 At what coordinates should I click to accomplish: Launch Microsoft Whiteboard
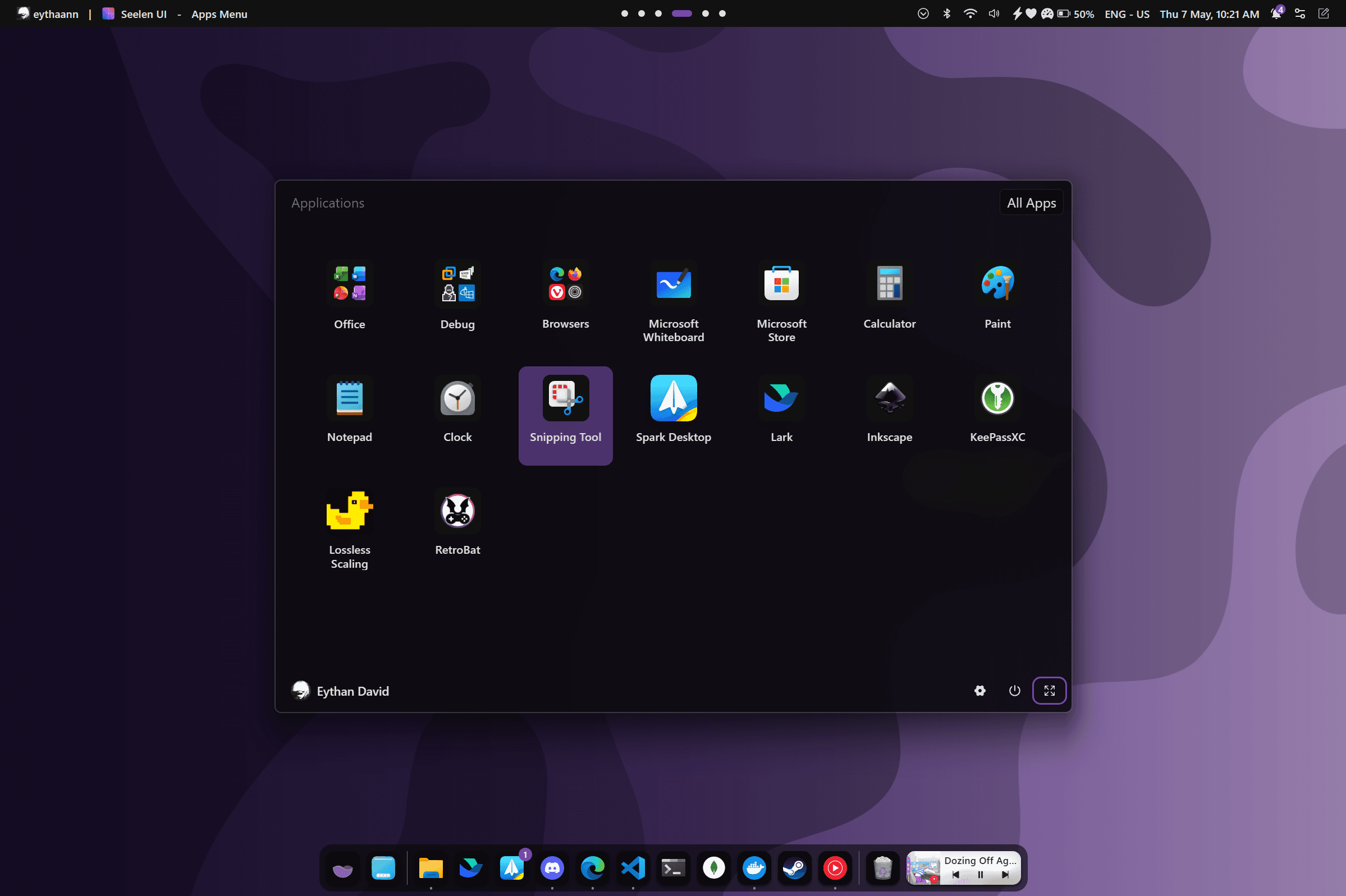click(674, 302)
